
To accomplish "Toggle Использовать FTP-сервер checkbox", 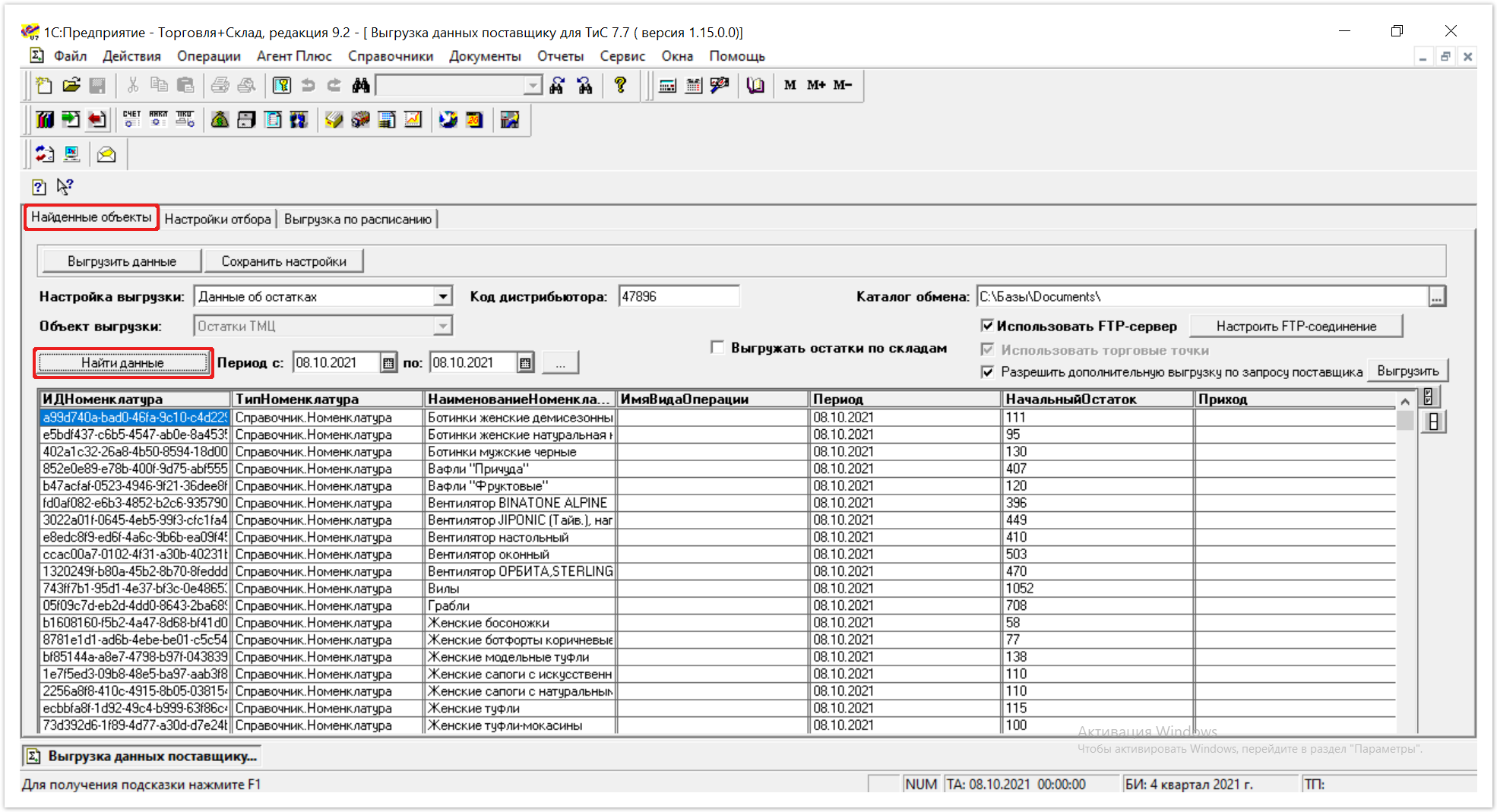I will coord(987,326).
